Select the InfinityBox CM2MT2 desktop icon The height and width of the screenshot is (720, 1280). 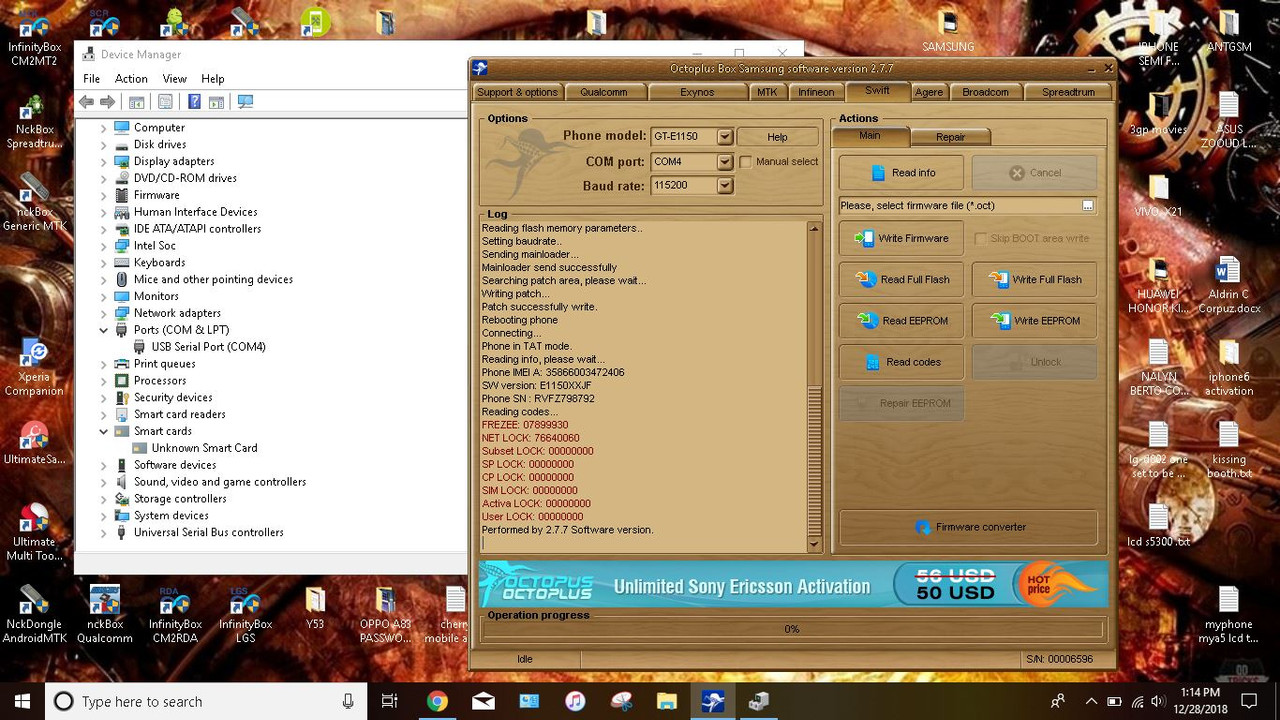coord(35,38)
